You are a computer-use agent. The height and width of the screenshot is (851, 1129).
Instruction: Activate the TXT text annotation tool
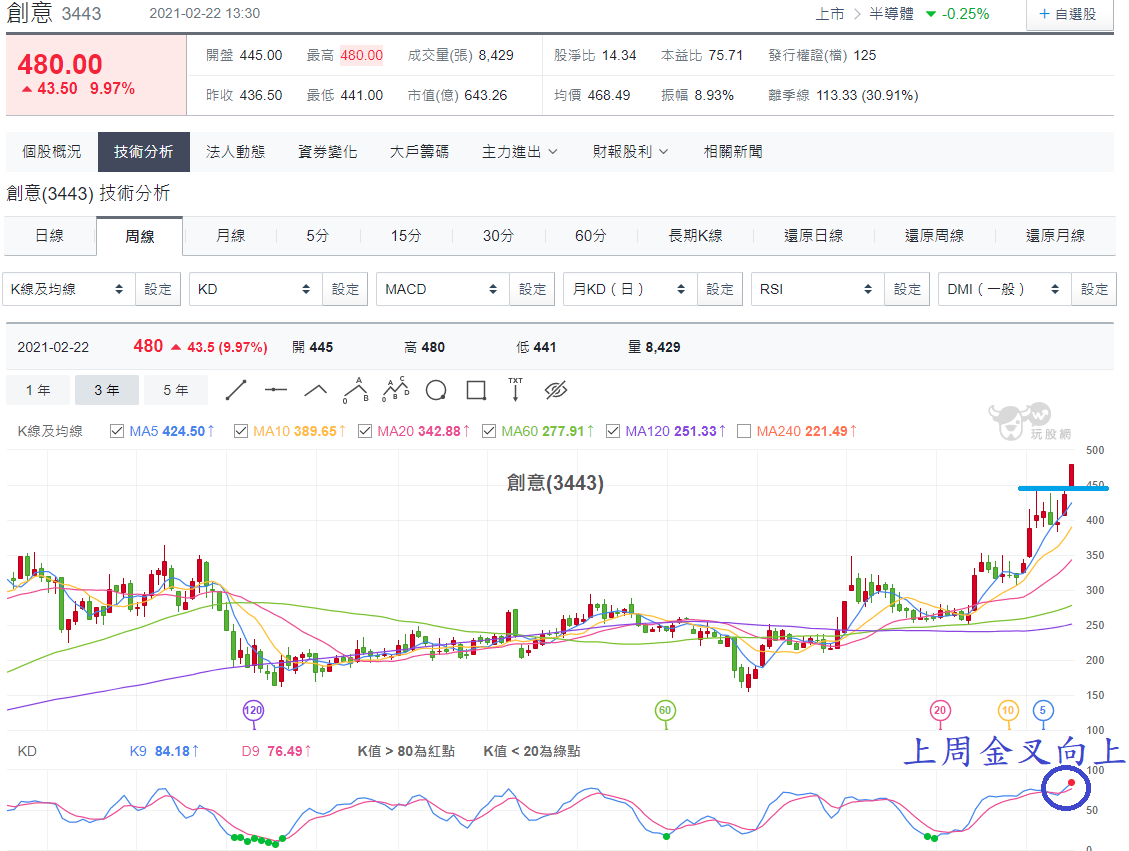click(516, 390)
